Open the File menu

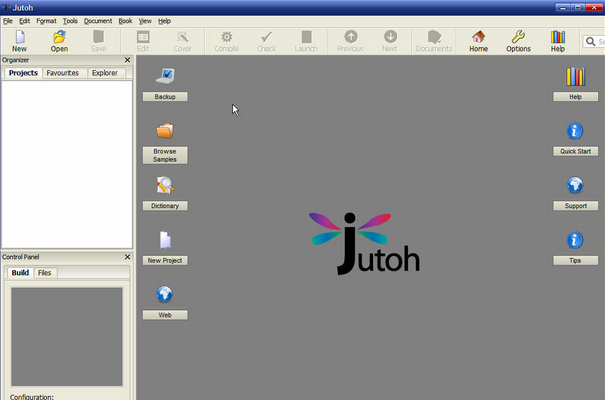8,21
